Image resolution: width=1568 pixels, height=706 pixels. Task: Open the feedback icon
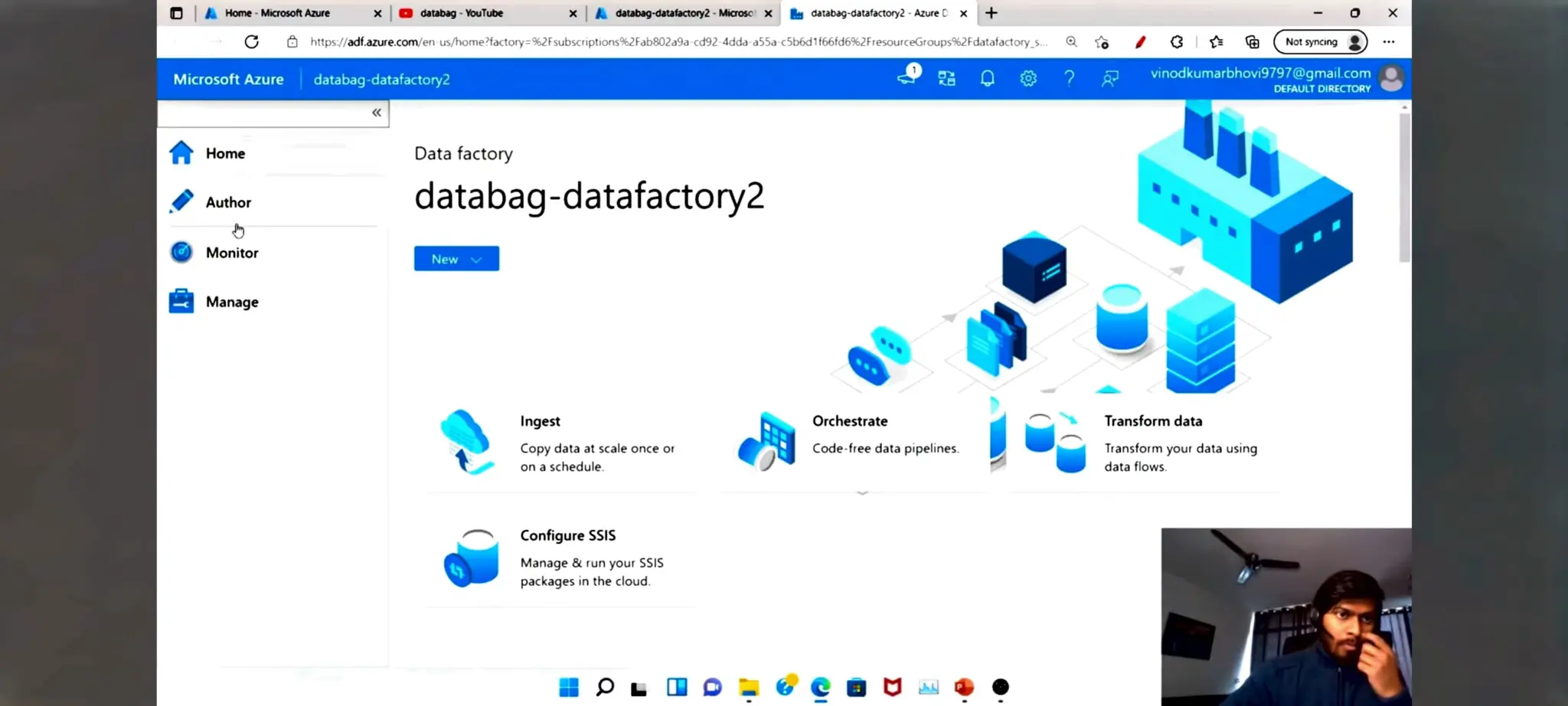(x=1110, y=78)
